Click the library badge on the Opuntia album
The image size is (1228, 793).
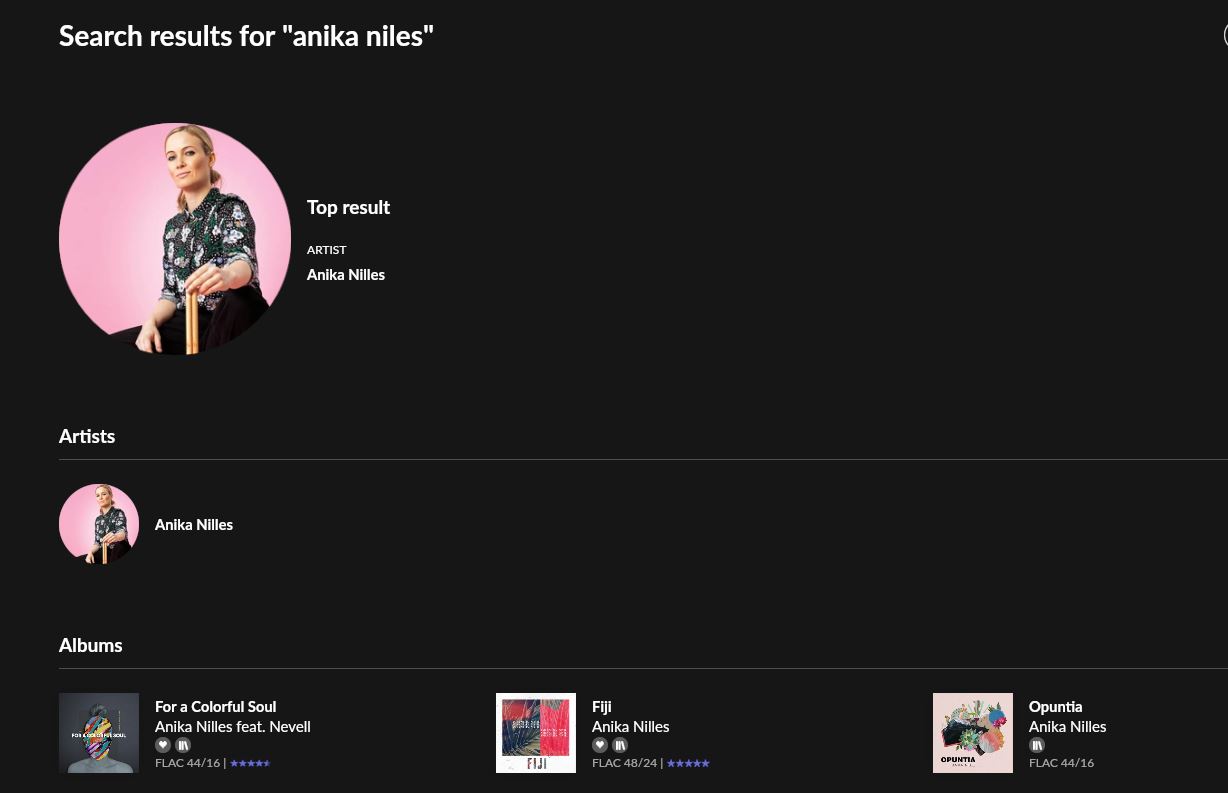click(1037, 745)
